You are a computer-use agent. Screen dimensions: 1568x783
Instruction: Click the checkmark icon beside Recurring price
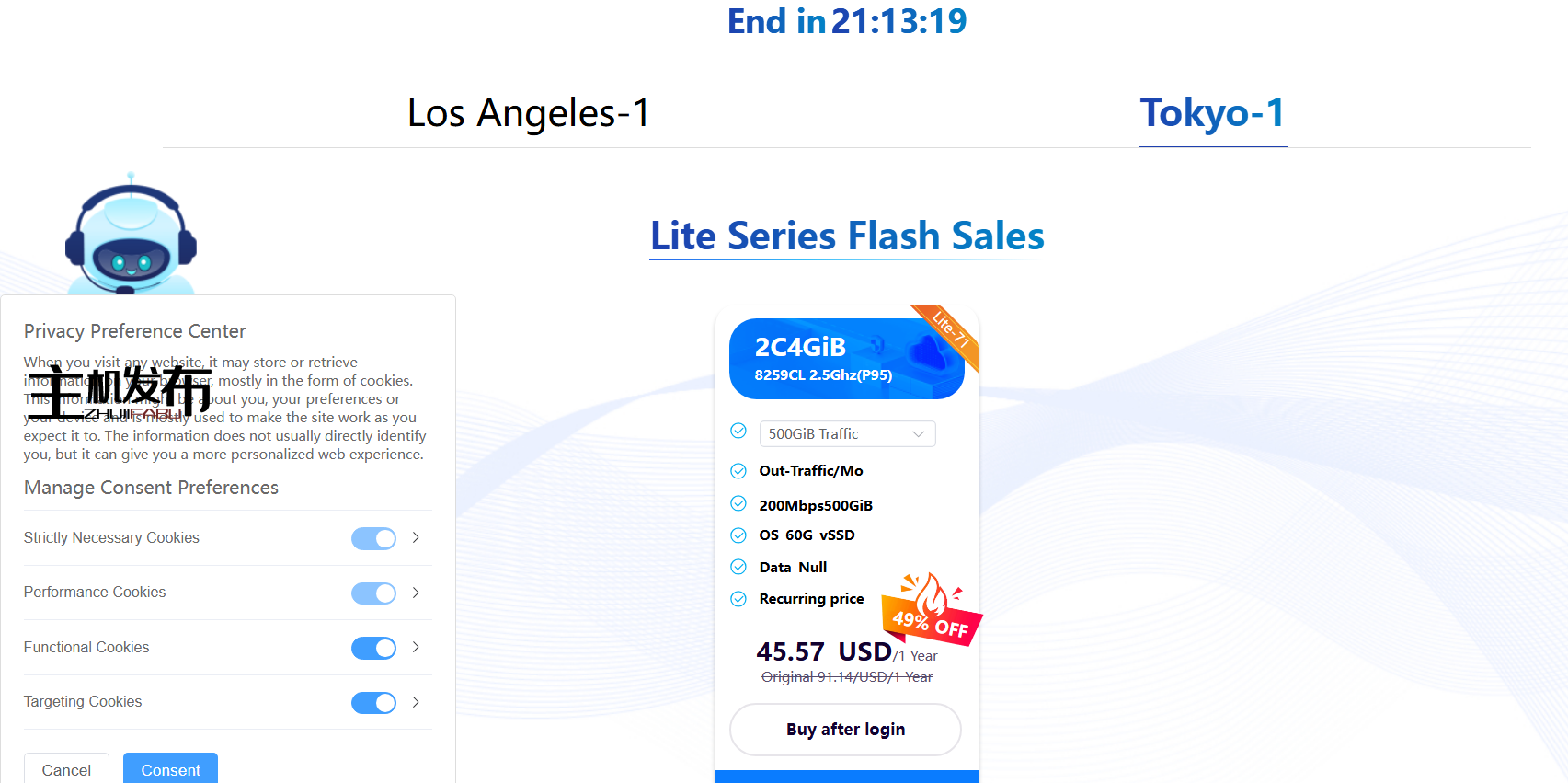(738, 598)
